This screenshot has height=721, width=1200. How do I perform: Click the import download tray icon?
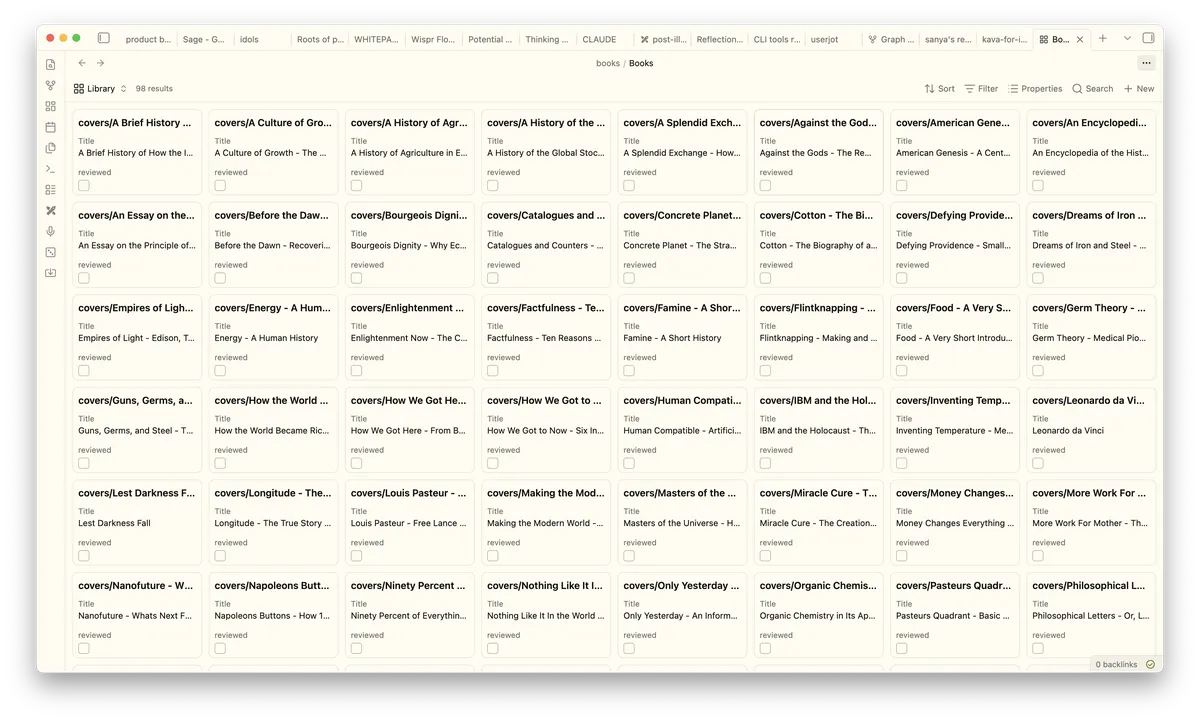[x=51, y=273]
